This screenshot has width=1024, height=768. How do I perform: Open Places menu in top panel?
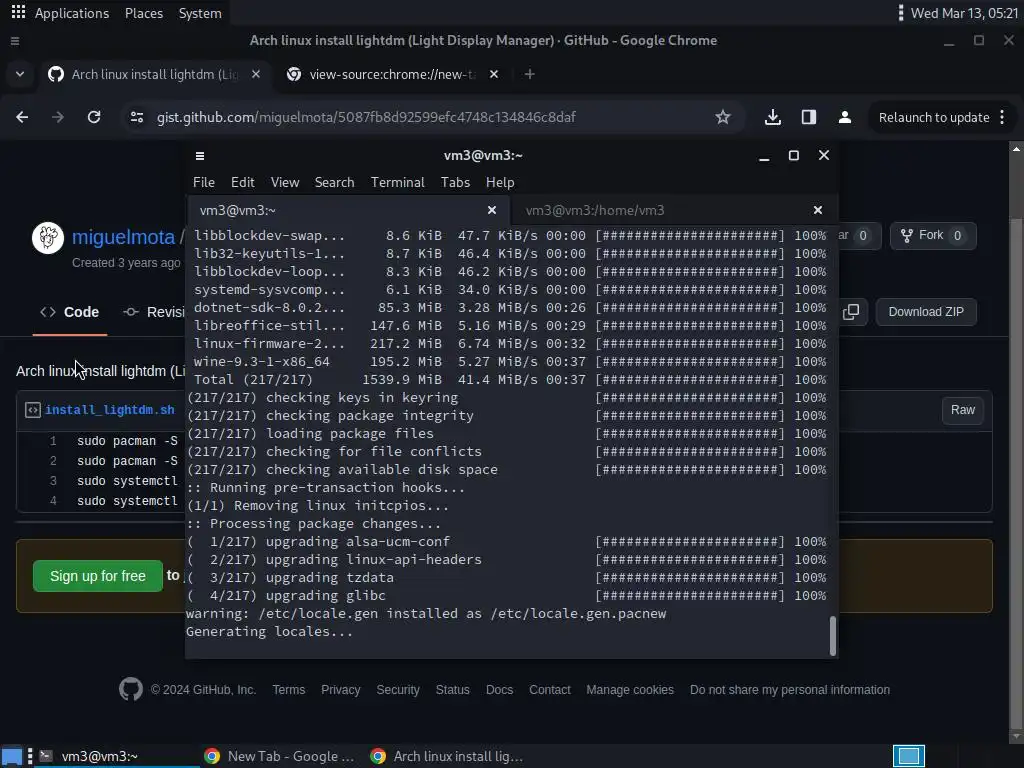coord(144,13)
